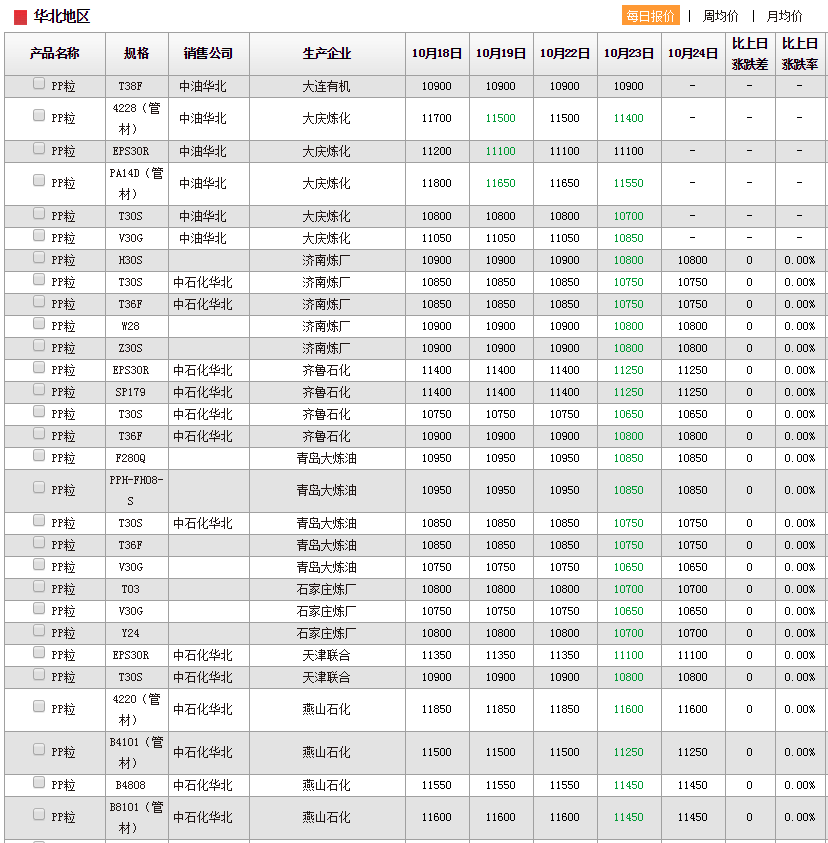Viewport: 828px width, 843px height.
Task: Click 11350 on 10月18日 in 天津联合 EPS30R row
Action: point(437,655)
